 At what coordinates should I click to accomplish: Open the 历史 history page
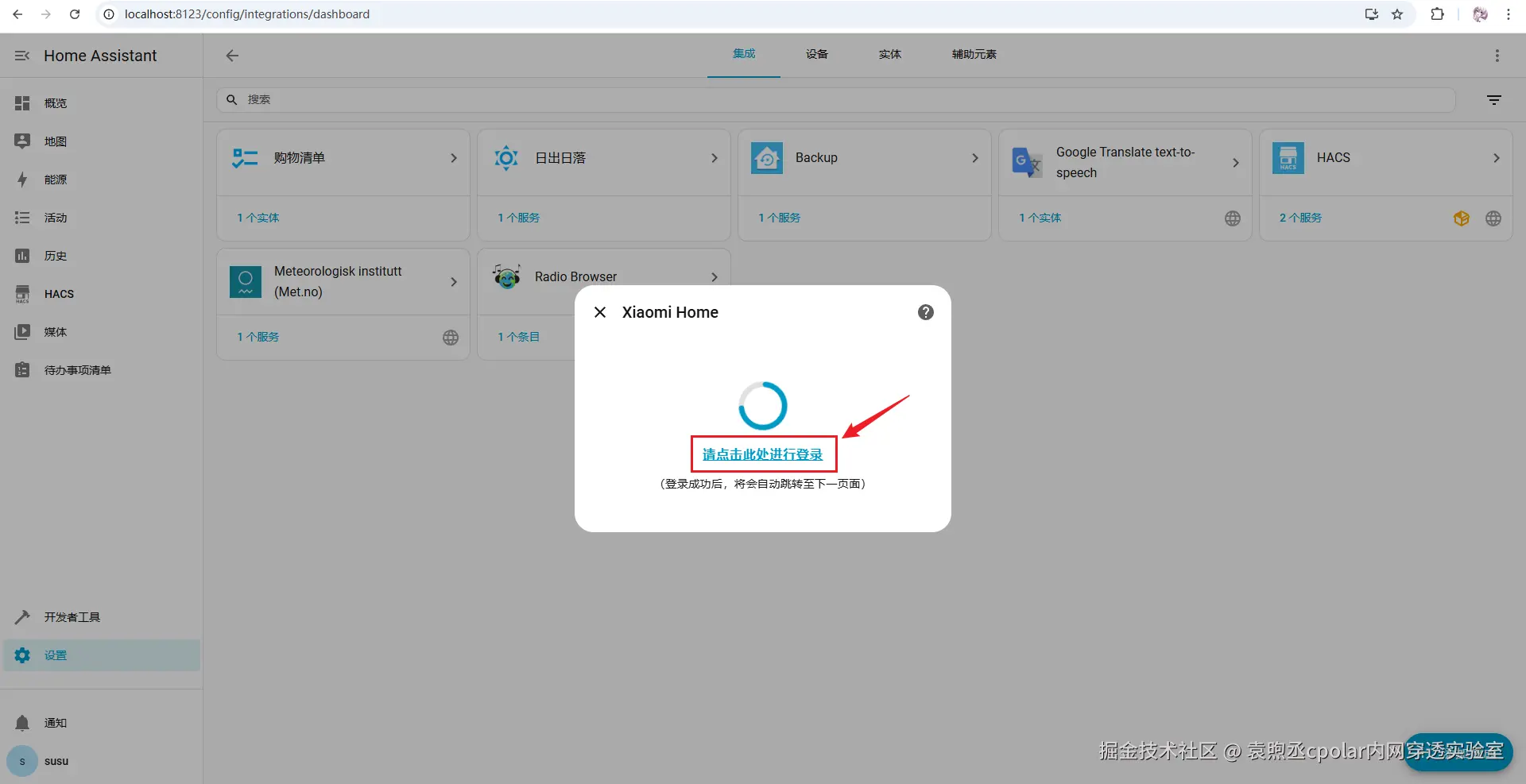point(101,256)
